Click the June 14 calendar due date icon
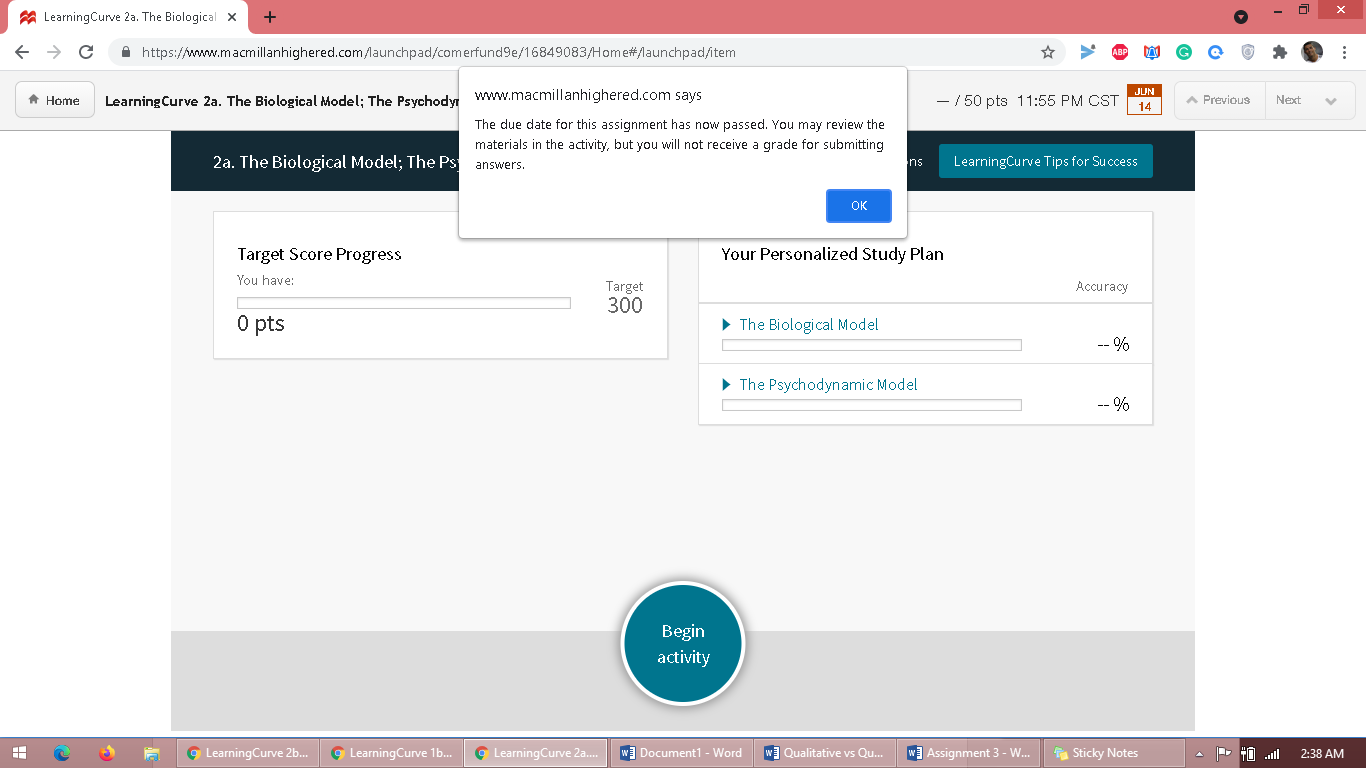Viewport: 1366px width, 768px height. (x=1144, y=100)
